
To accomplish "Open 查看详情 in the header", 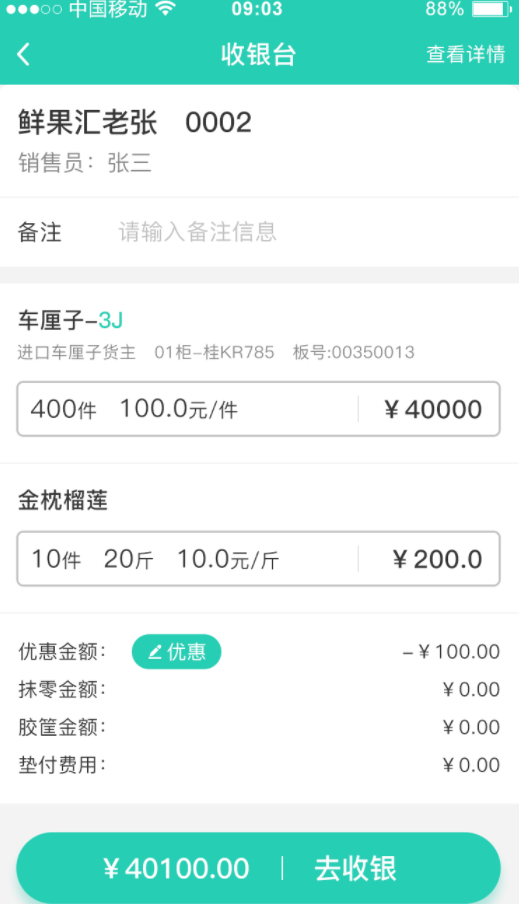I will (x=465, y=54).
